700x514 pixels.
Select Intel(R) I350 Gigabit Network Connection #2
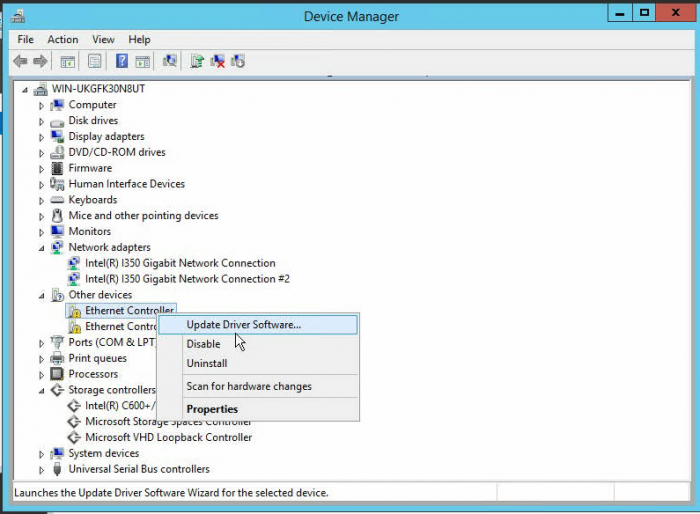tap(187, 279)
